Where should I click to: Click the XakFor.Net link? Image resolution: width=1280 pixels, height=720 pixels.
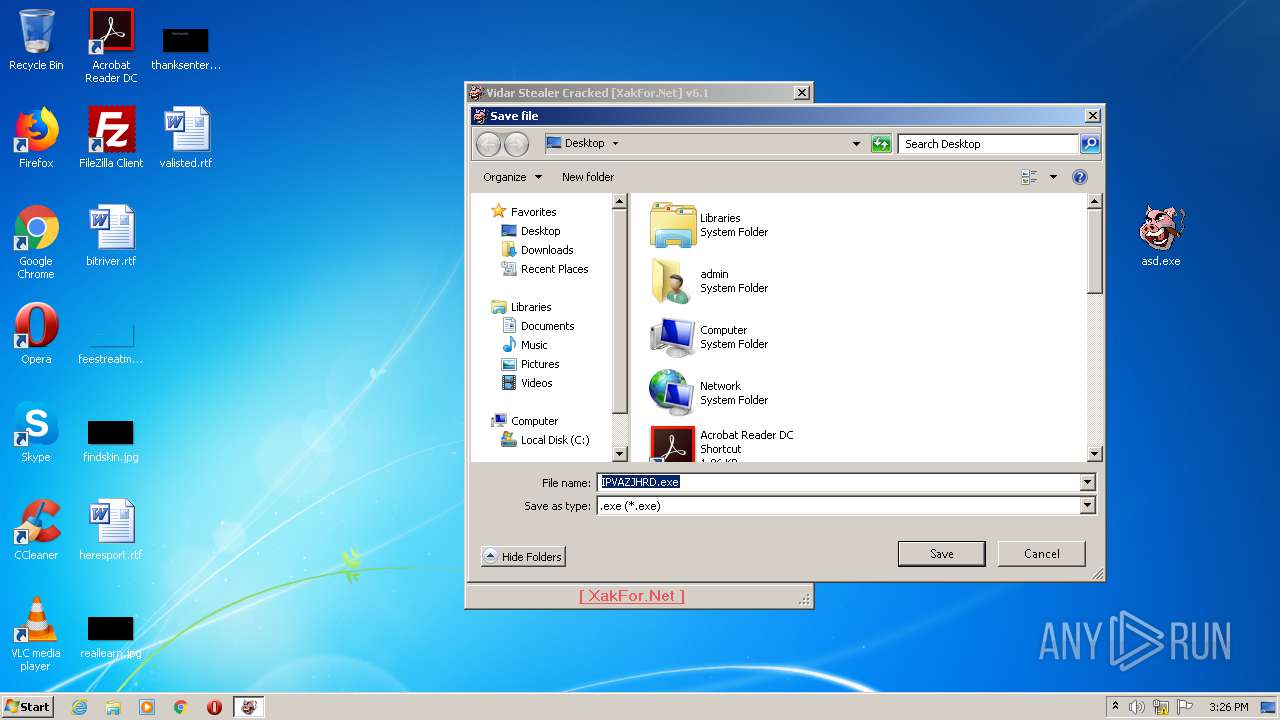[632, 596]
